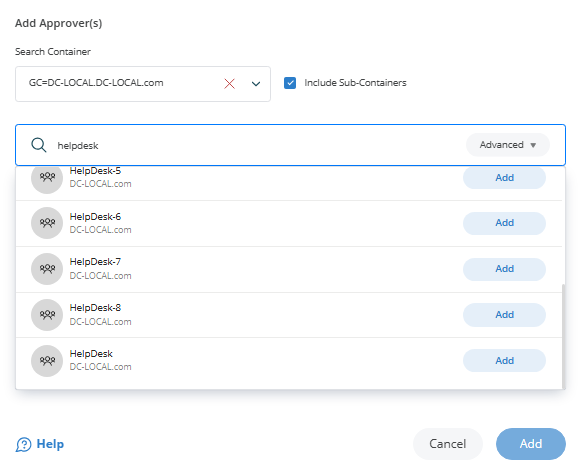Click the HelpDesk-5 name text

click(x=95, y=171)
